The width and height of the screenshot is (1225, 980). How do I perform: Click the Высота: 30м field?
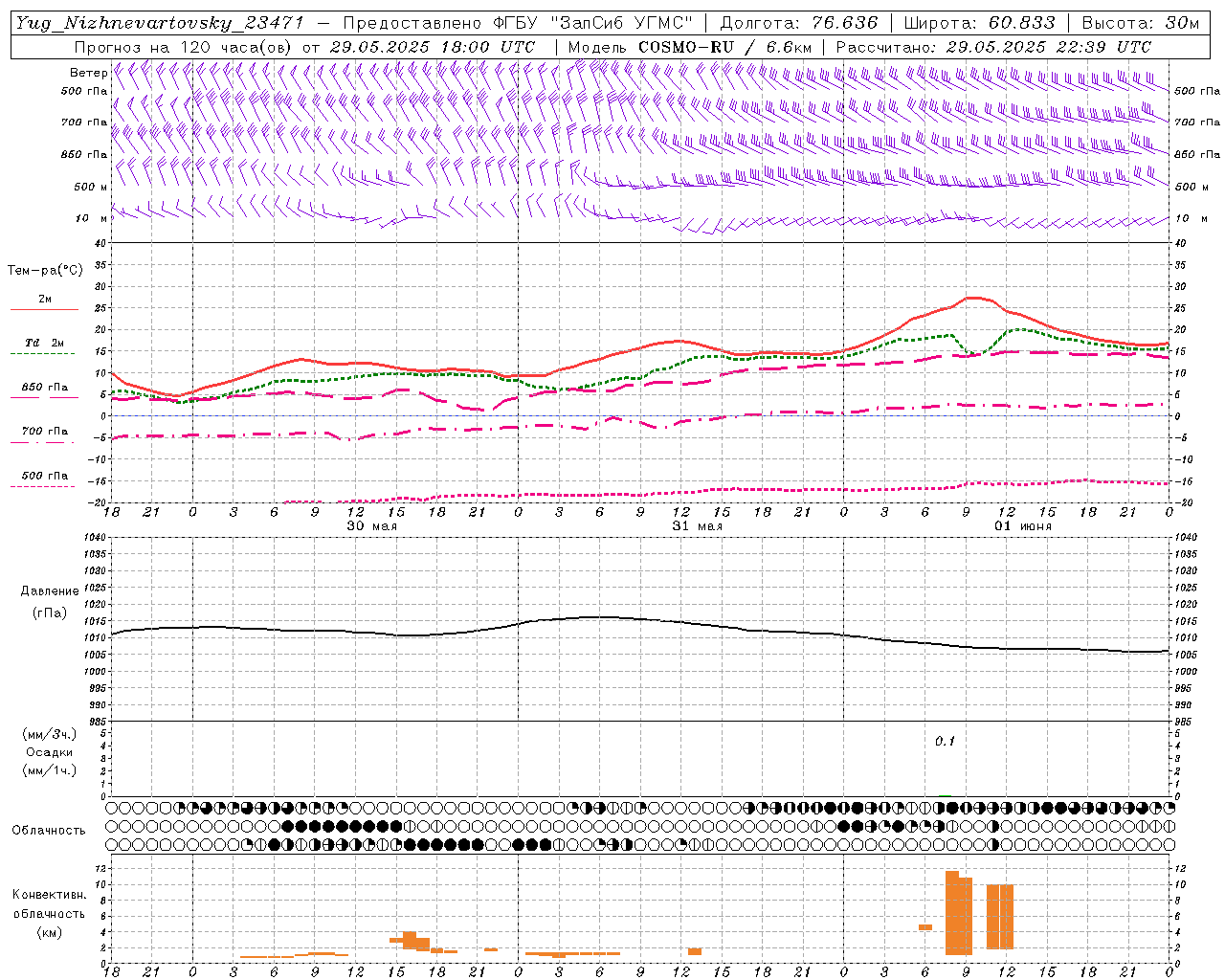[1141, 23]
